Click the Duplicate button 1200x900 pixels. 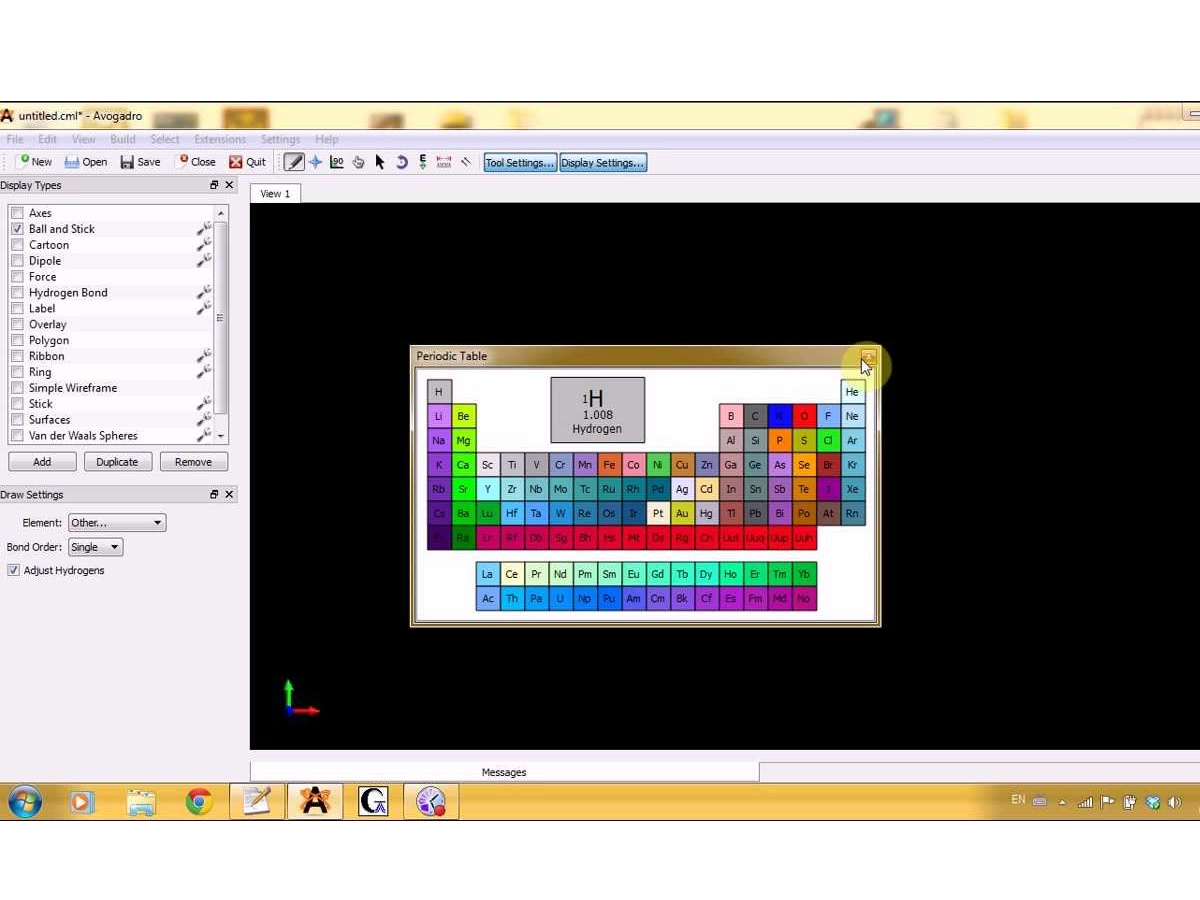click(x=117, y=462)
